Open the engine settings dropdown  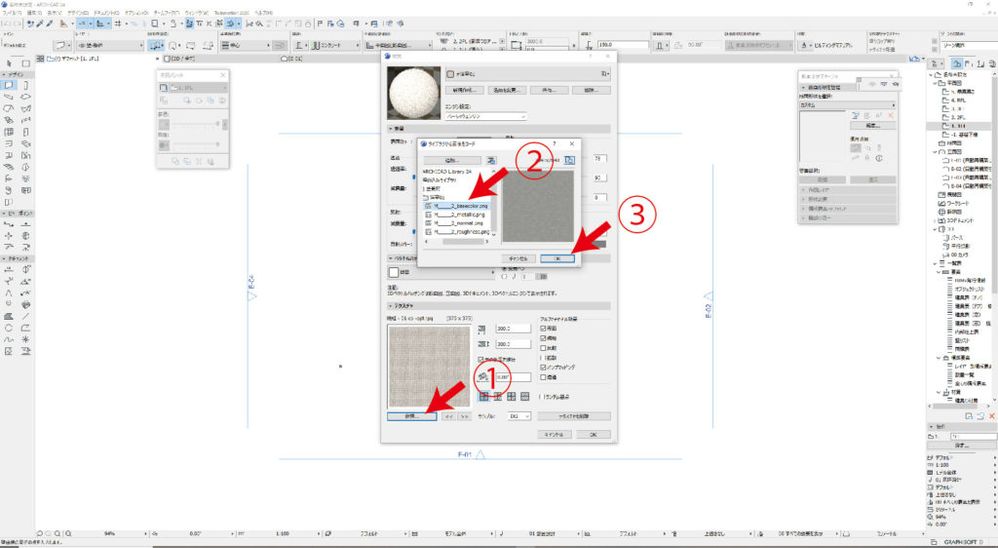point(486,116)
